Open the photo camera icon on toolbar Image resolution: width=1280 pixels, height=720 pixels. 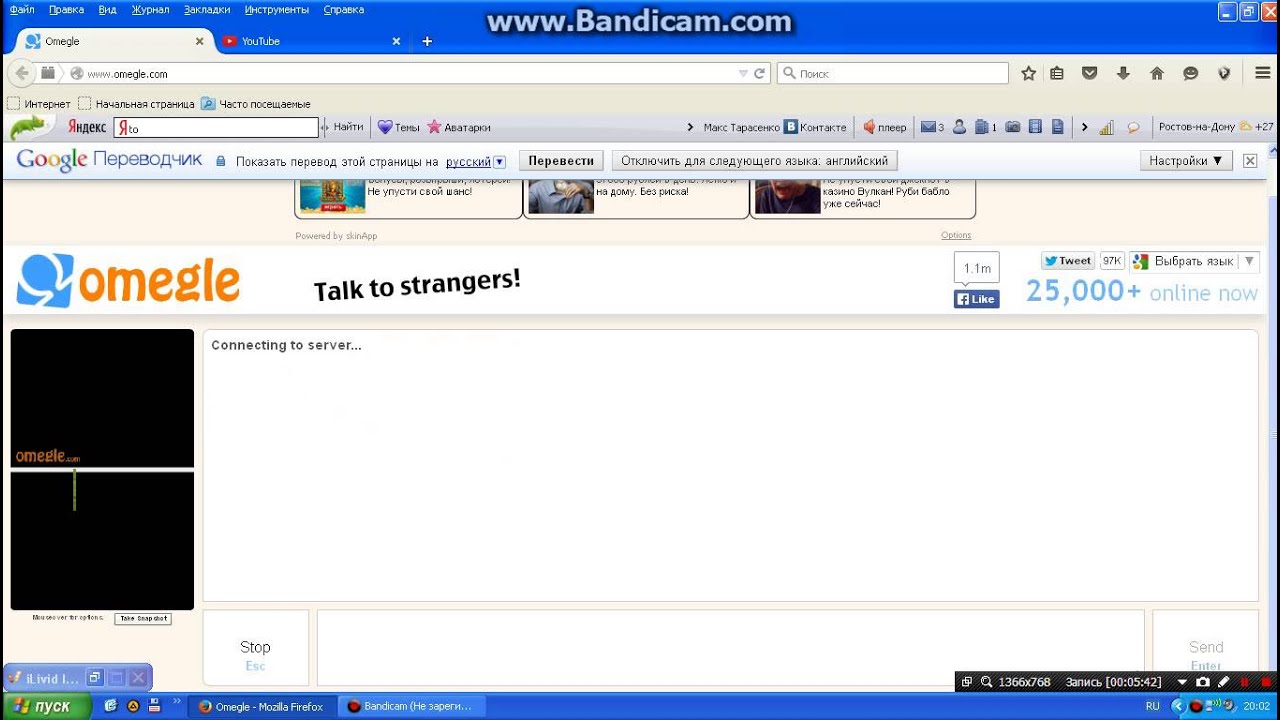(x=1012, y=127)
